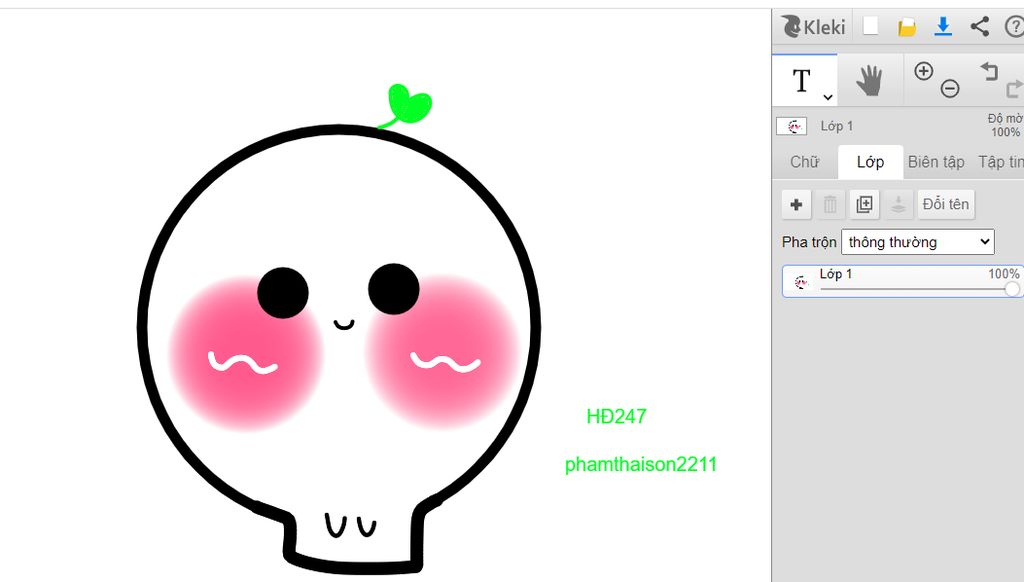Screen dimensions: 1024x582
Task: Share the drawing
Action: coord(980,26)
